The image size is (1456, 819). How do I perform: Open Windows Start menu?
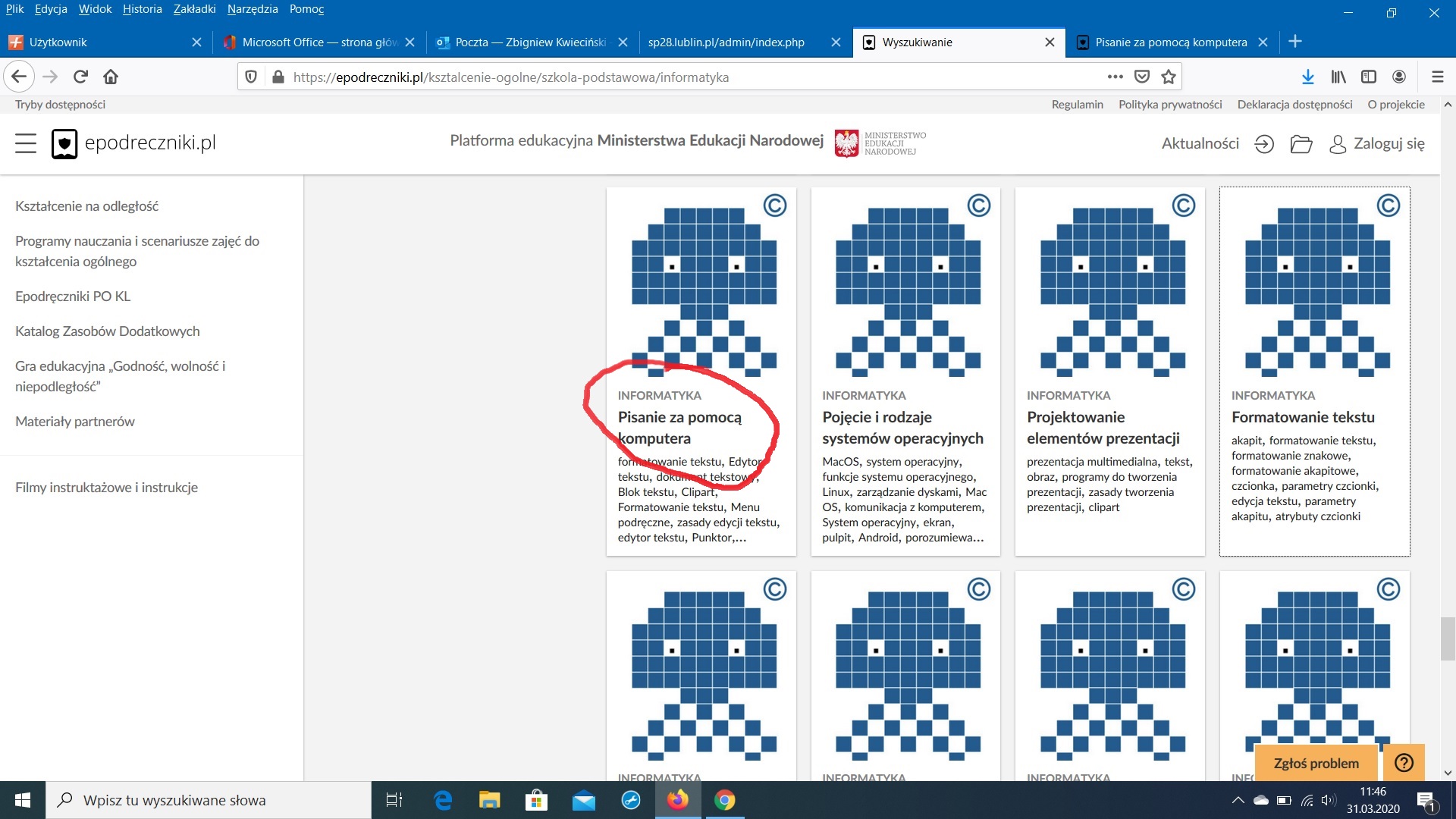pos(23,800)
